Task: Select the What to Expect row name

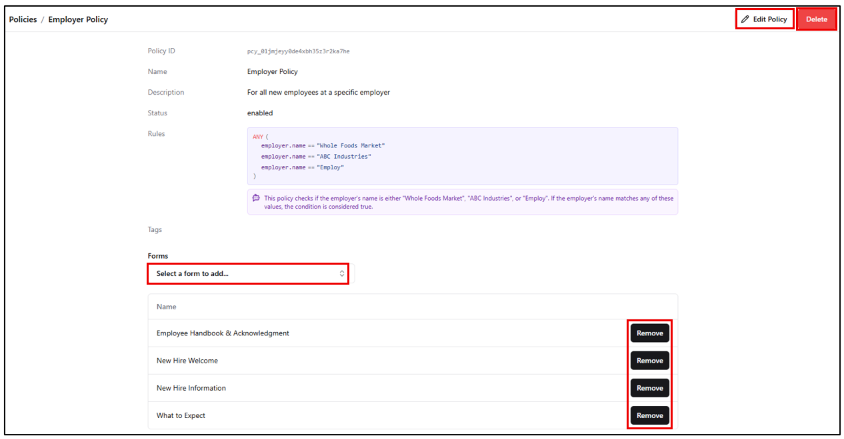Action: [x=181, y=415]
